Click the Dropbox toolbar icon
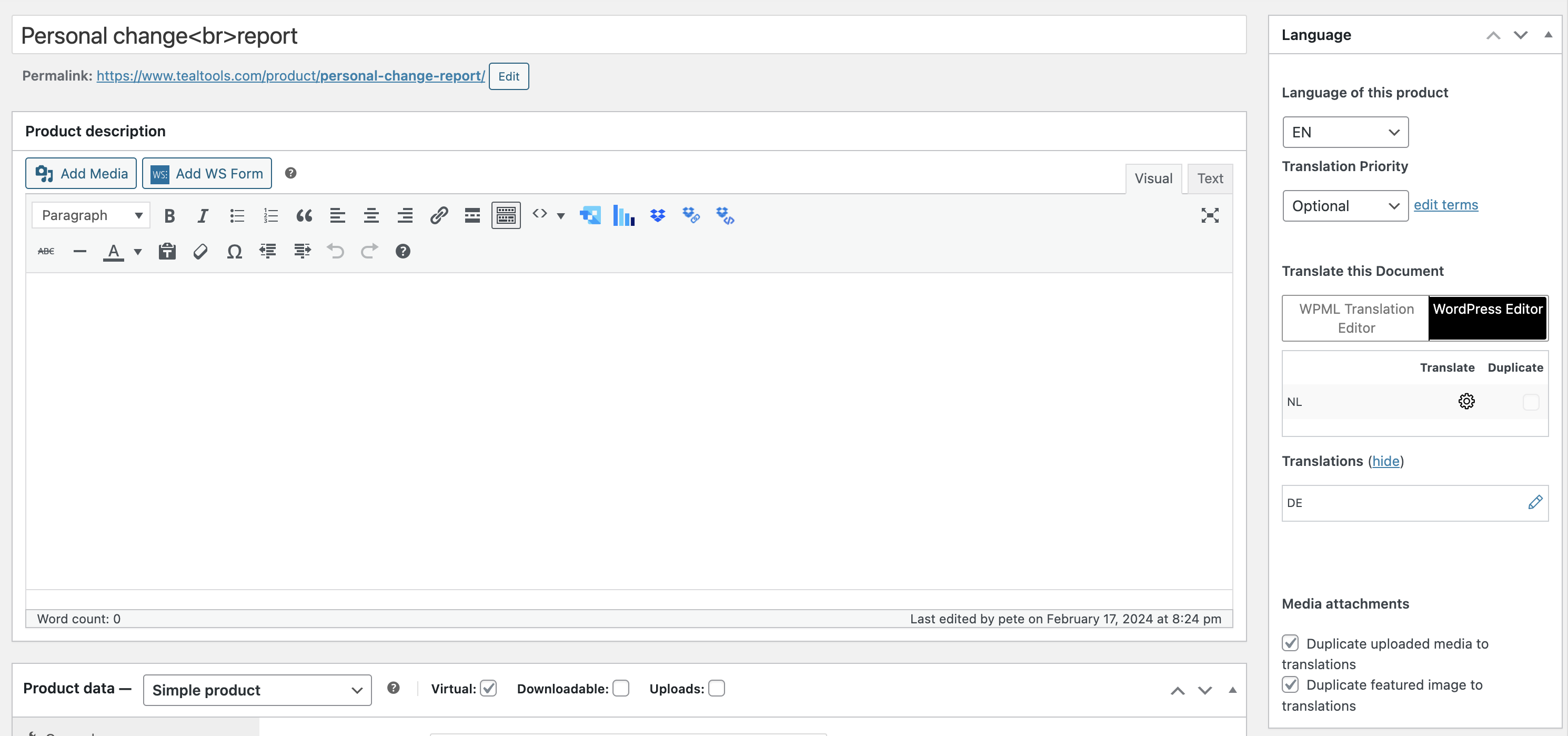This screenshot has width=1568, height=736. point(657,216)
